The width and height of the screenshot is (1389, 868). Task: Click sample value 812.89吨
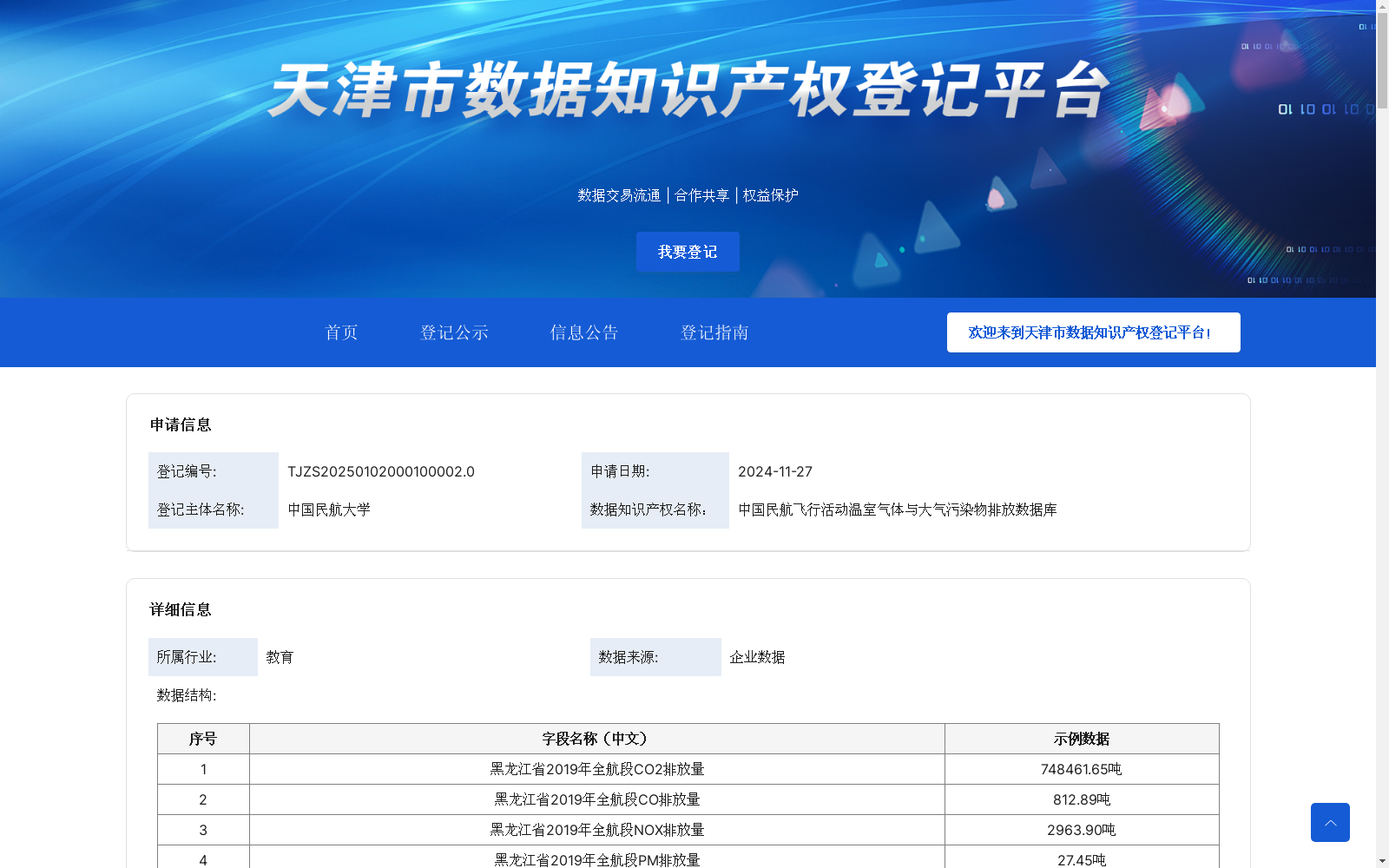(1082, 799)
